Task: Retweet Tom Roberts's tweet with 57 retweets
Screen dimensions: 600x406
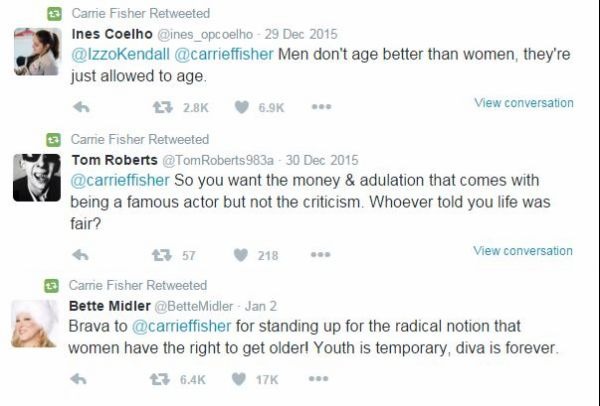Action: coord(160,255)
